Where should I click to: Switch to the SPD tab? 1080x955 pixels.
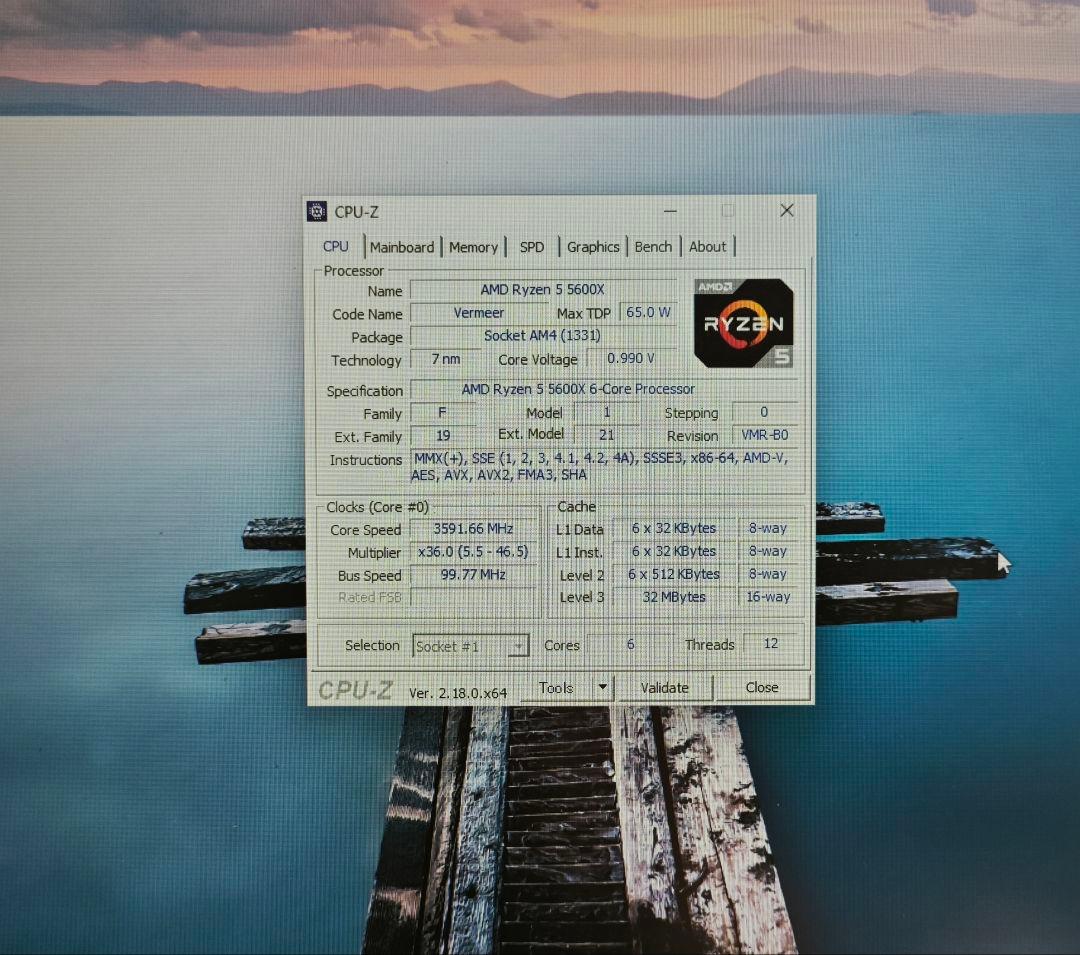pyautogui.click(x=532, y=247)
